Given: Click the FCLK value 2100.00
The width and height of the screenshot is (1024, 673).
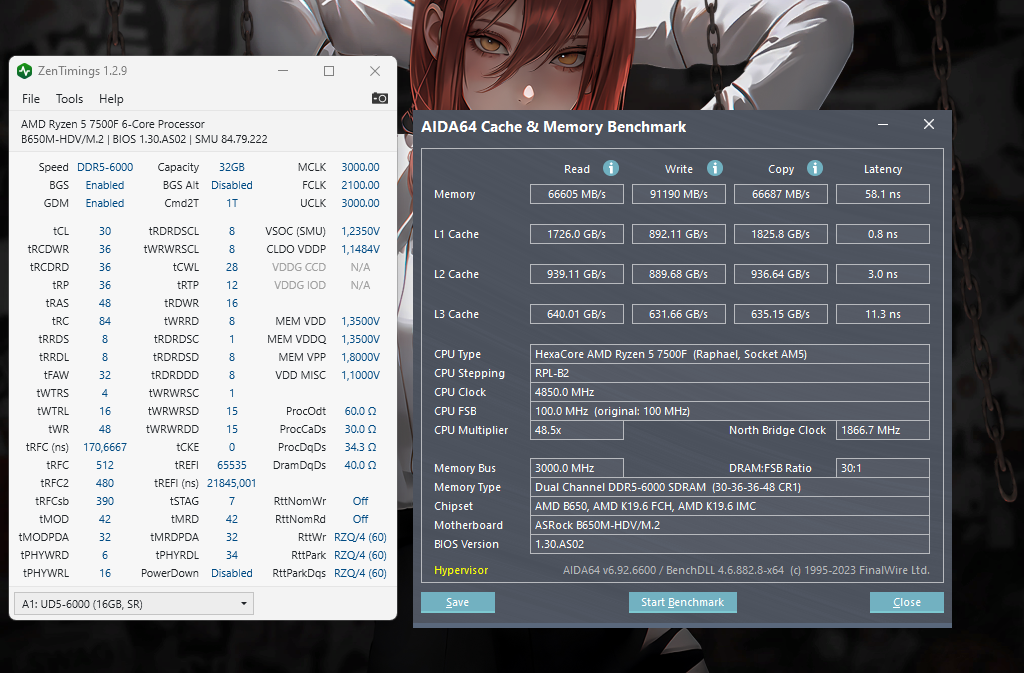Looking at the screenshot, I should (x=360, y=185).
